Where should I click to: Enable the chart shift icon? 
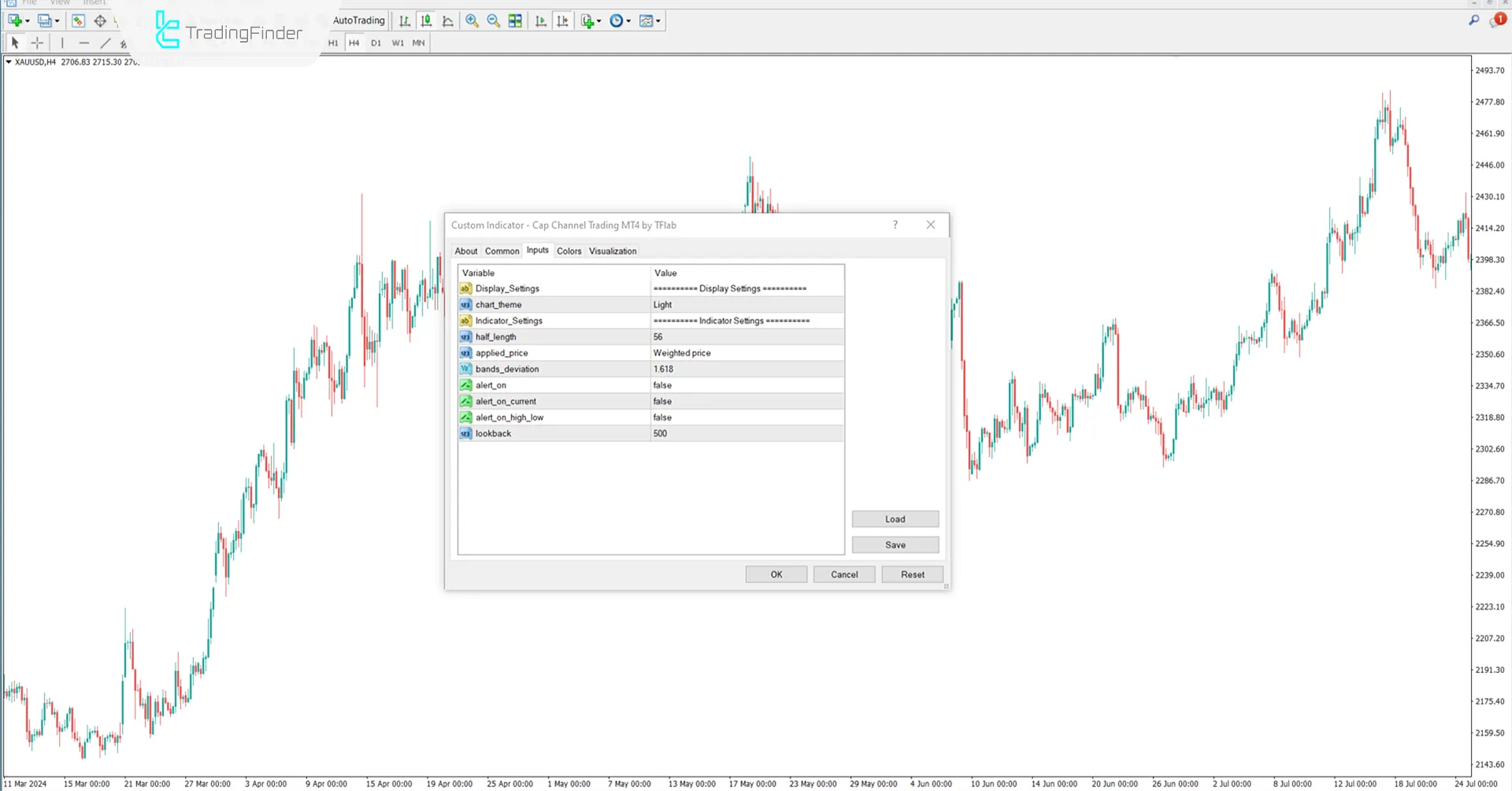(562, 21)
